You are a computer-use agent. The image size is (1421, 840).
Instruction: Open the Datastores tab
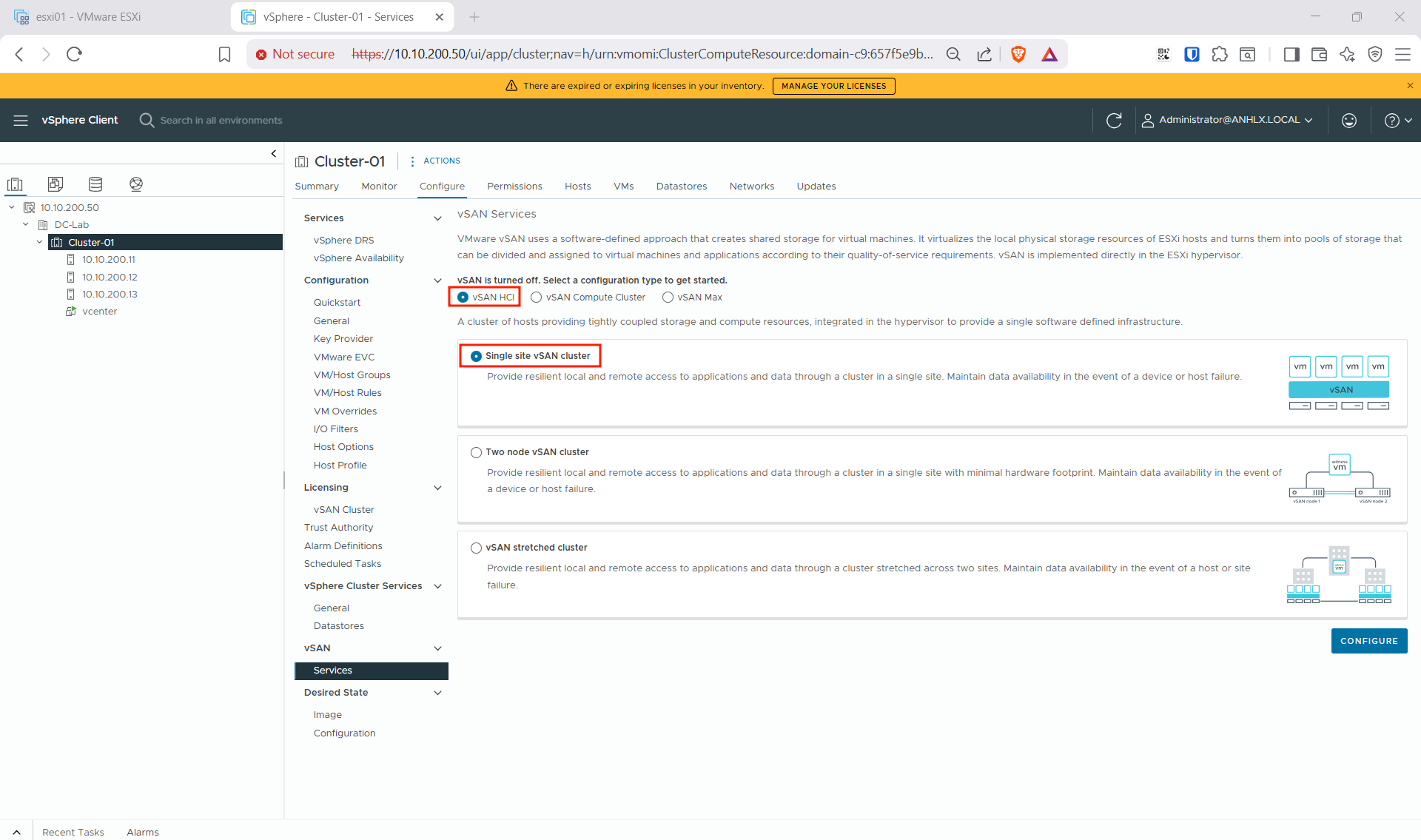pyautogui.click(x=681, y=187)
